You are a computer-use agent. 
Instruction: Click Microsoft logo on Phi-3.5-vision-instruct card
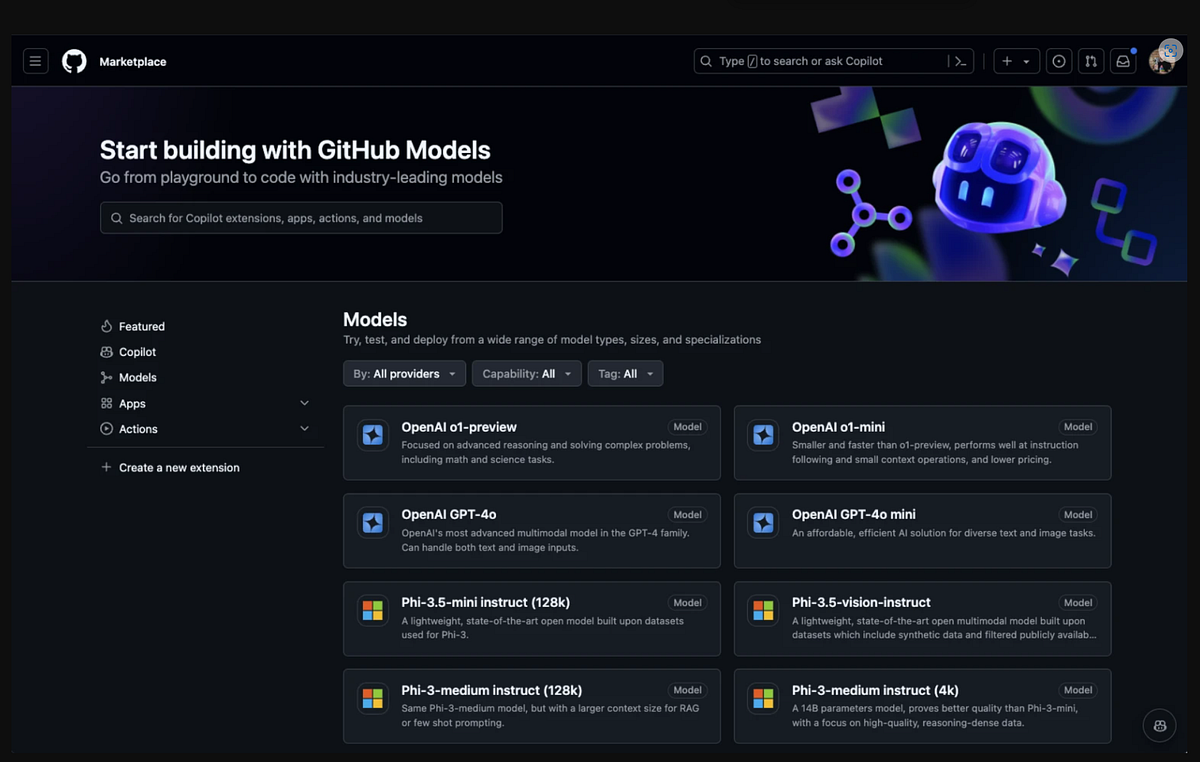763,611
